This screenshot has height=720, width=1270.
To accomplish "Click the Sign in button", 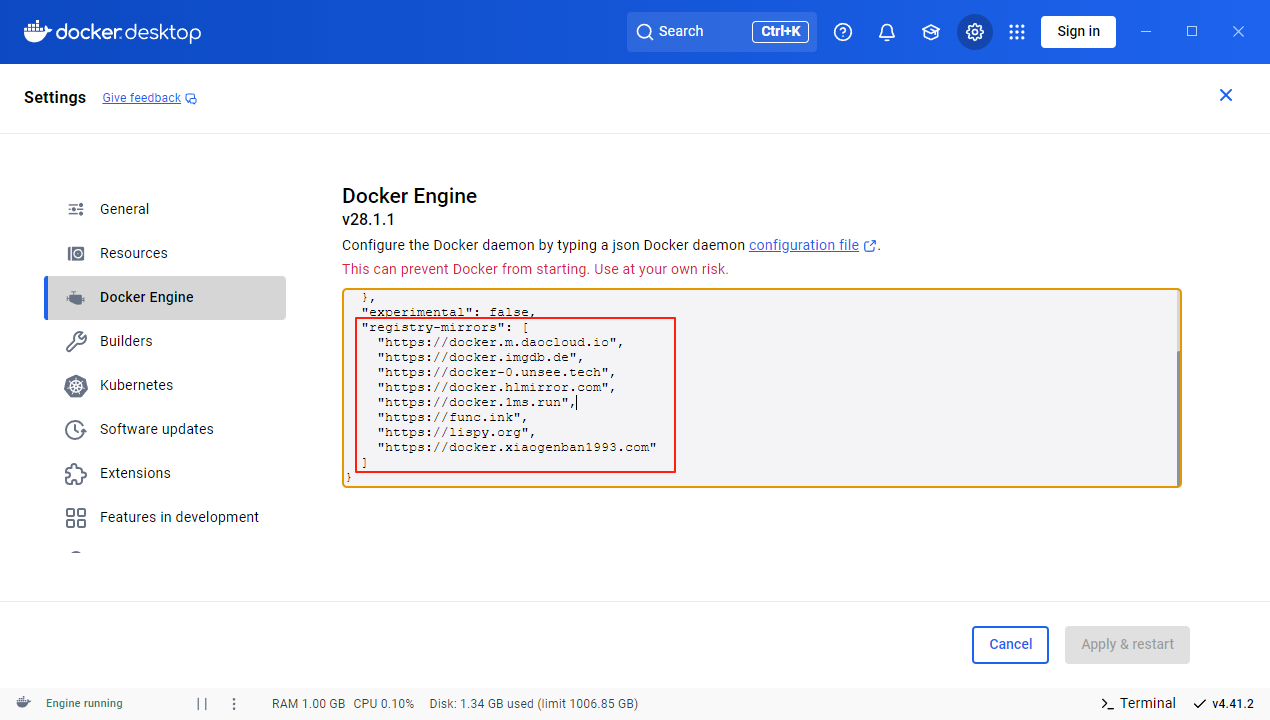I will pos(1078,32).
